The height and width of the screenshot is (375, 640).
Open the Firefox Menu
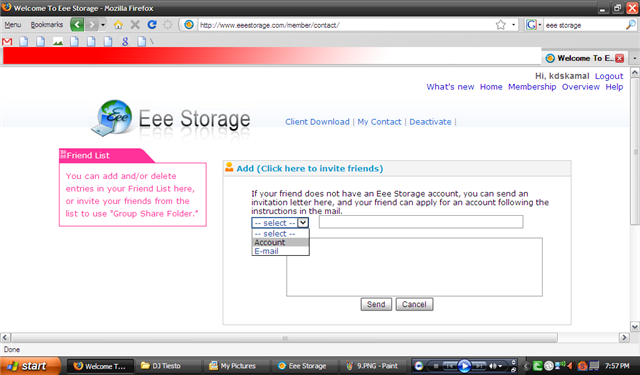coord(13,25)
